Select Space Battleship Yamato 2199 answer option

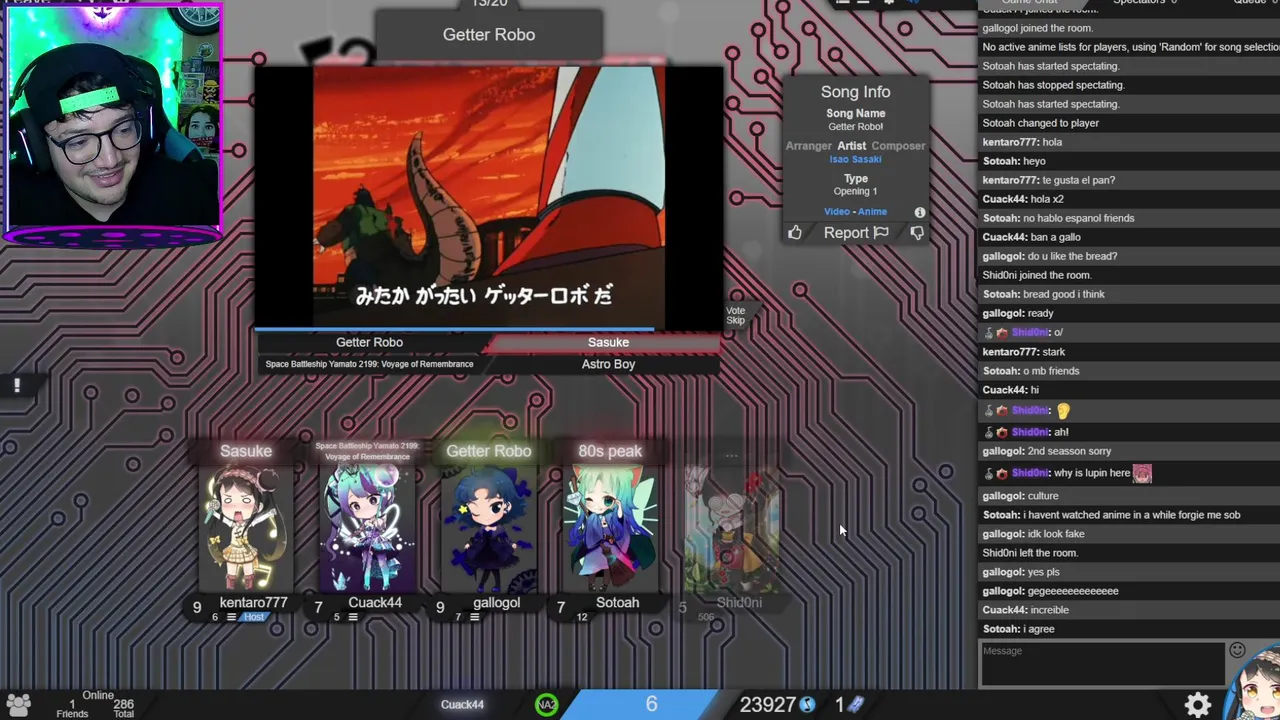tap(370, 364)
